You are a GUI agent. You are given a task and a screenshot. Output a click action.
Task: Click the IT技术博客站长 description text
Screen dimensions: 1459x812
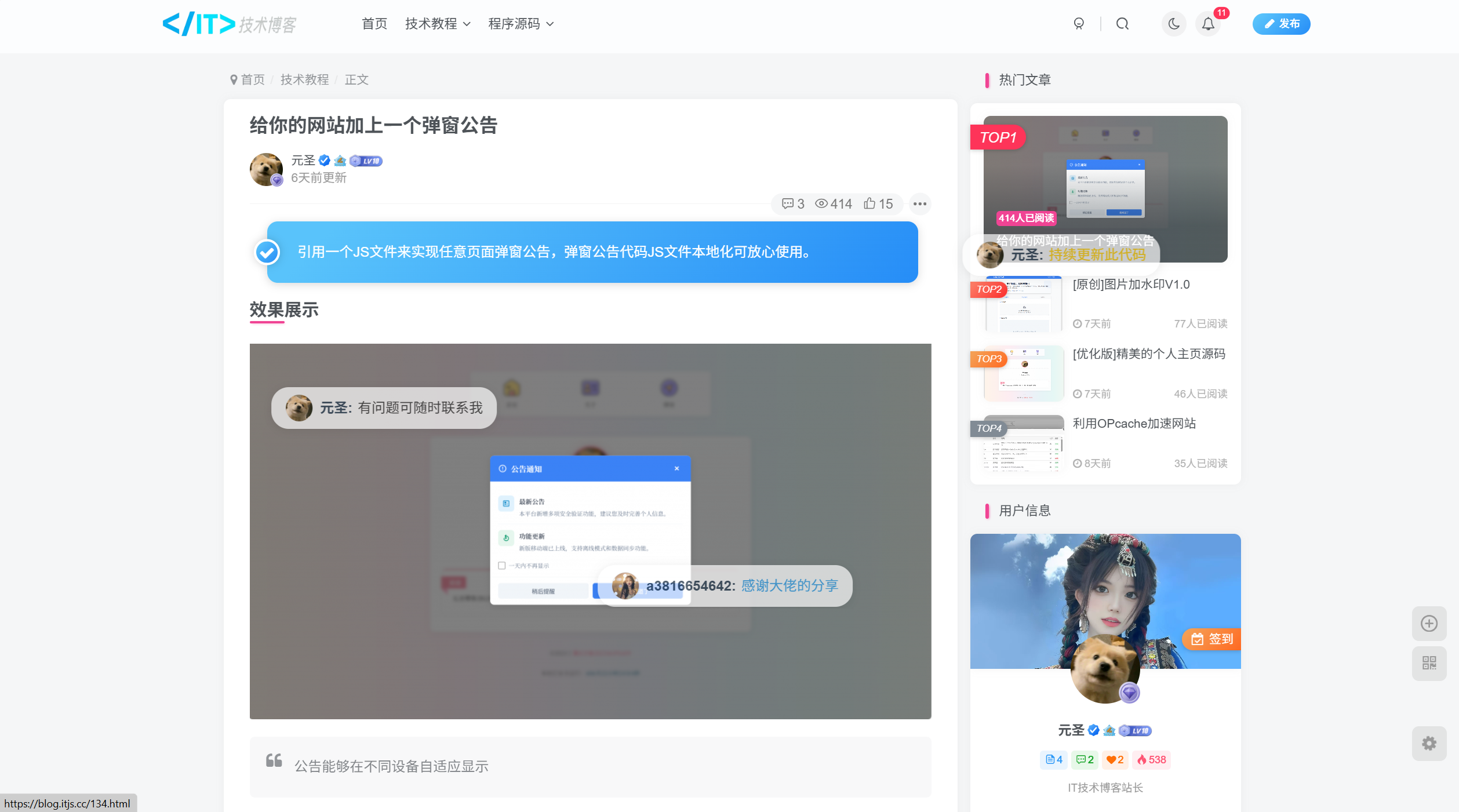pyautogui.click(x=1105, y=788)
